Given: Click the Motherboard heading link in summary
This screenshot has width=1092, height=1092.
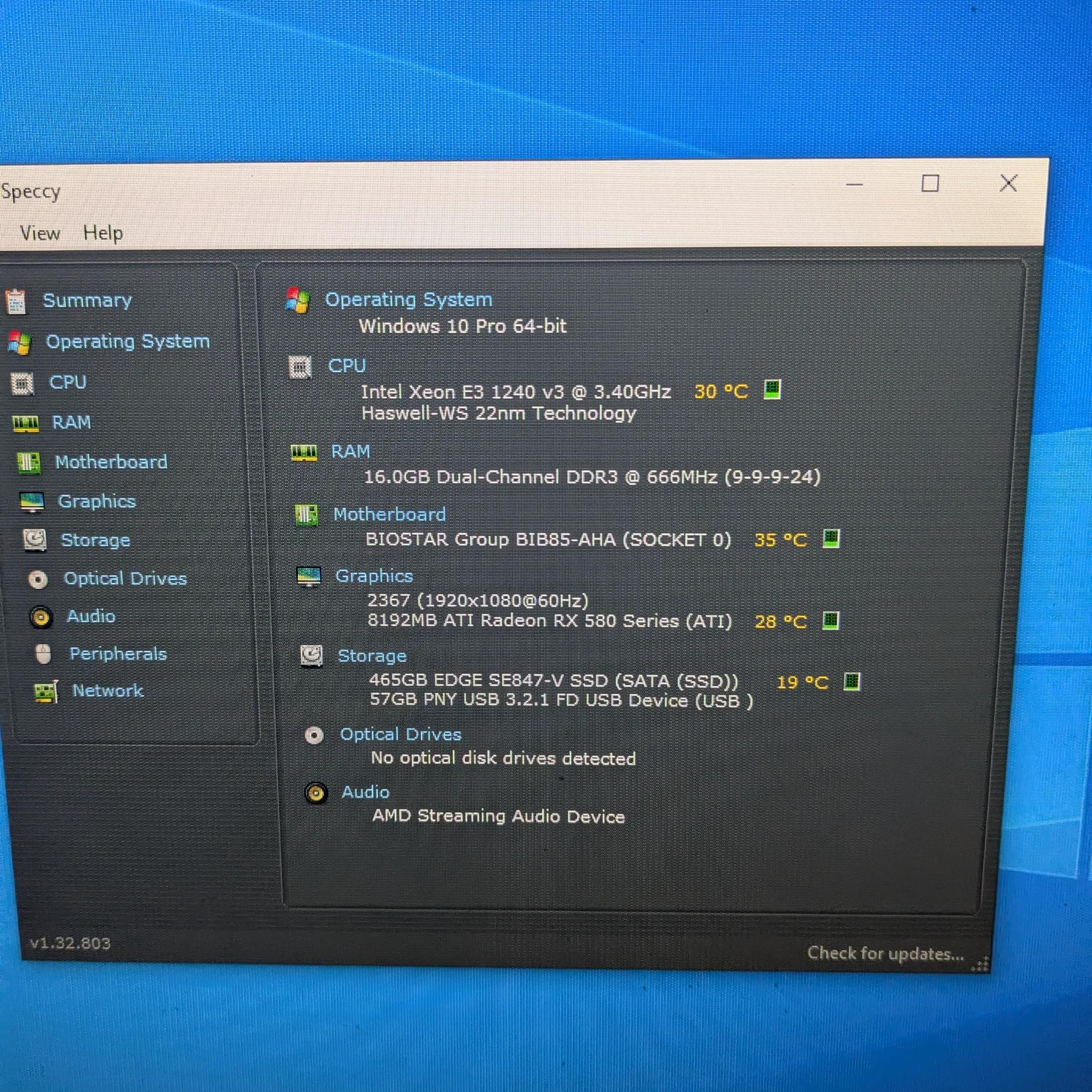Looking at the screenshot, I should point(389,515).
